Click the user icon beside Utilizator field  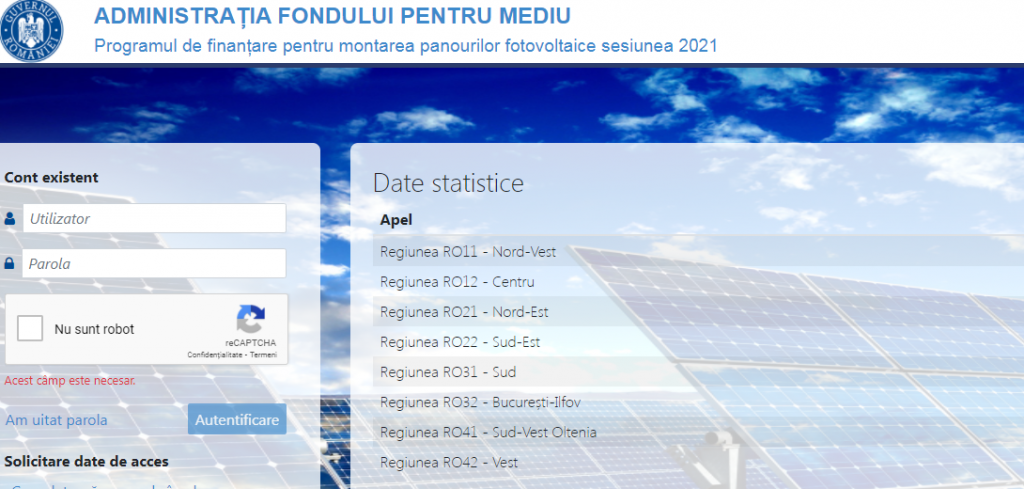pos(10,219)
